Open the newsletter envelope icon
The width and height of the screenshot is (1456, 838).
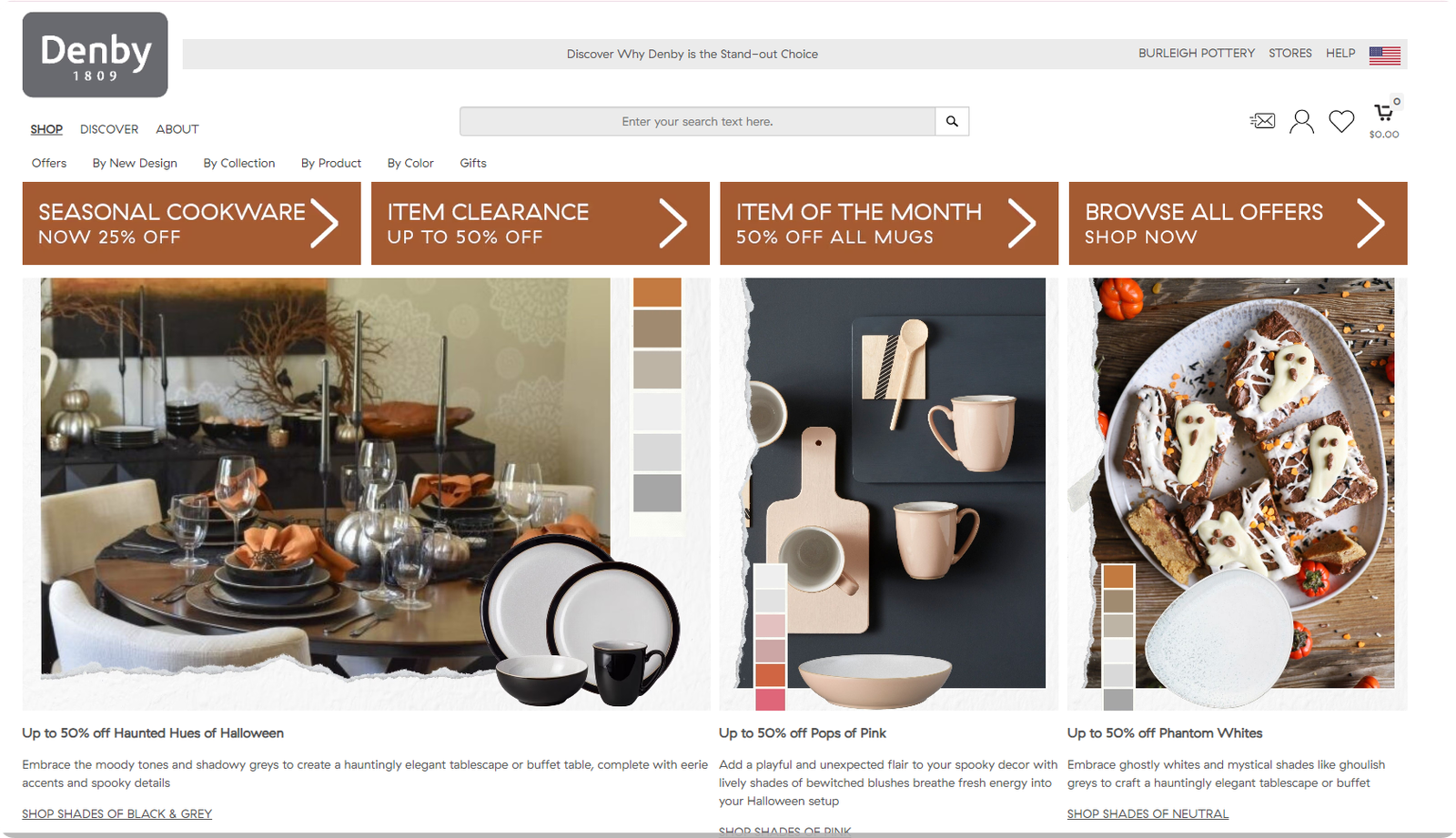(1262, 121)
